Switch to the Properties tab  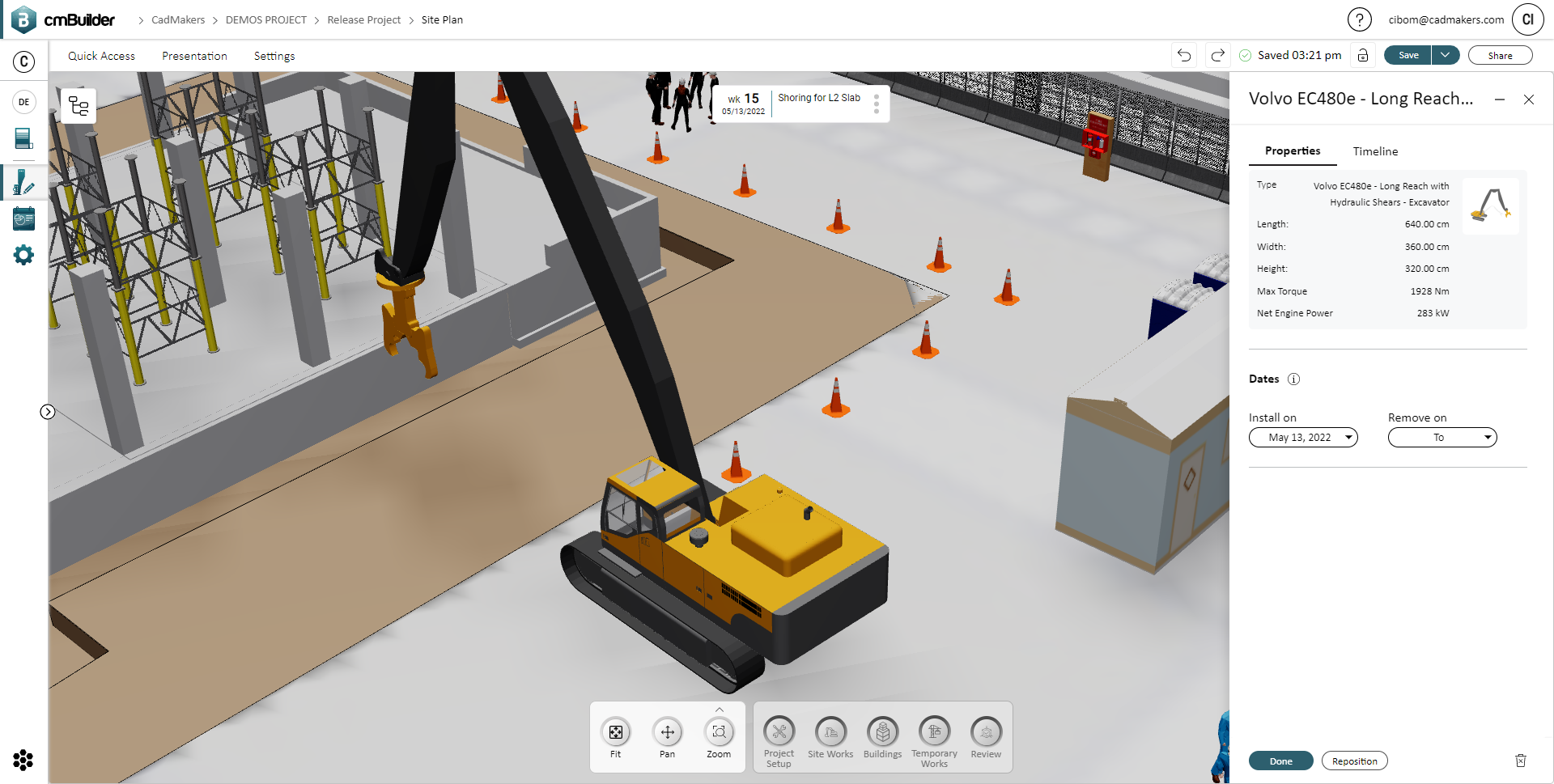point(1293,151)
